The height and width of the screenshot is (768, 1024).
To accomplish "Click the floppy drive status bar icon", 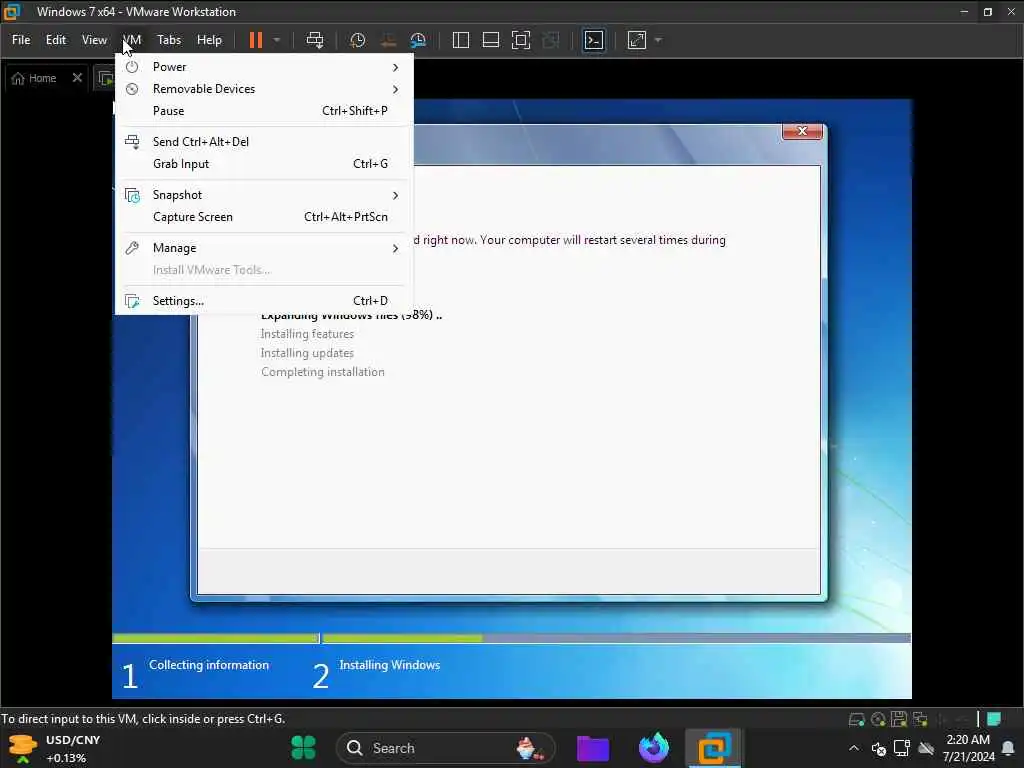I will pos(899,719).
